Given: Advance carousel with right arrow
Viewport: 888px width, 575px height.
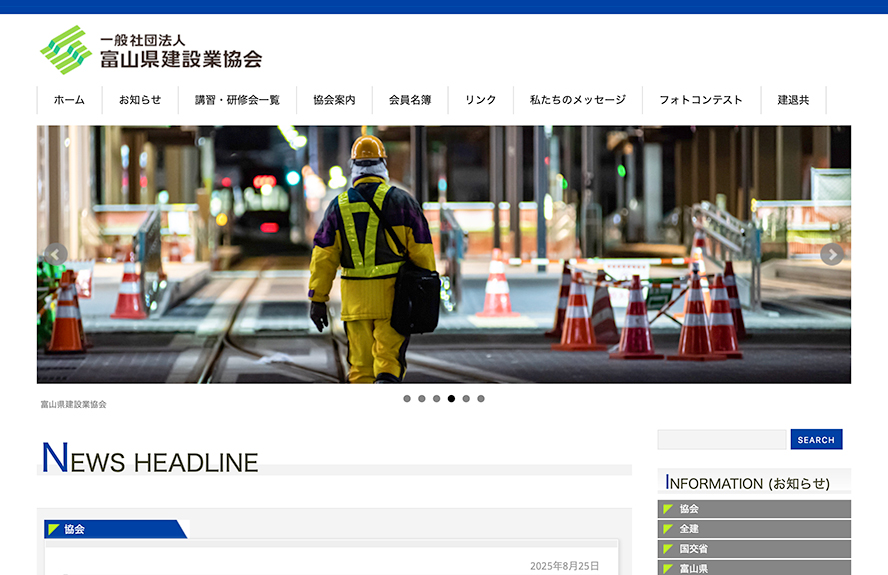Looking at the screenshot, I should point(831,255).
